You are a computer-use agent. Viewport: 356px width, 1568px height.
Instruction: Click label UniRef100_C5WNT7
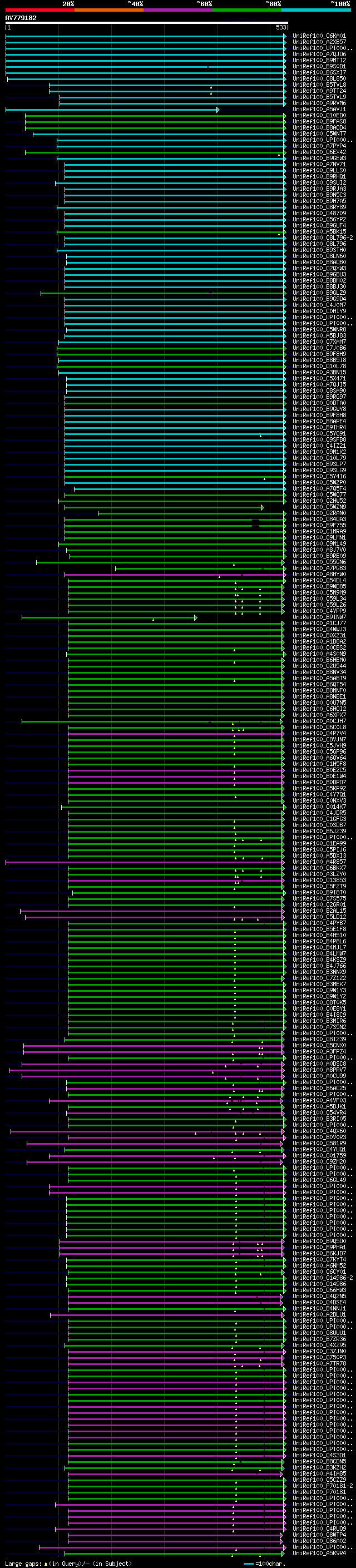319,134
